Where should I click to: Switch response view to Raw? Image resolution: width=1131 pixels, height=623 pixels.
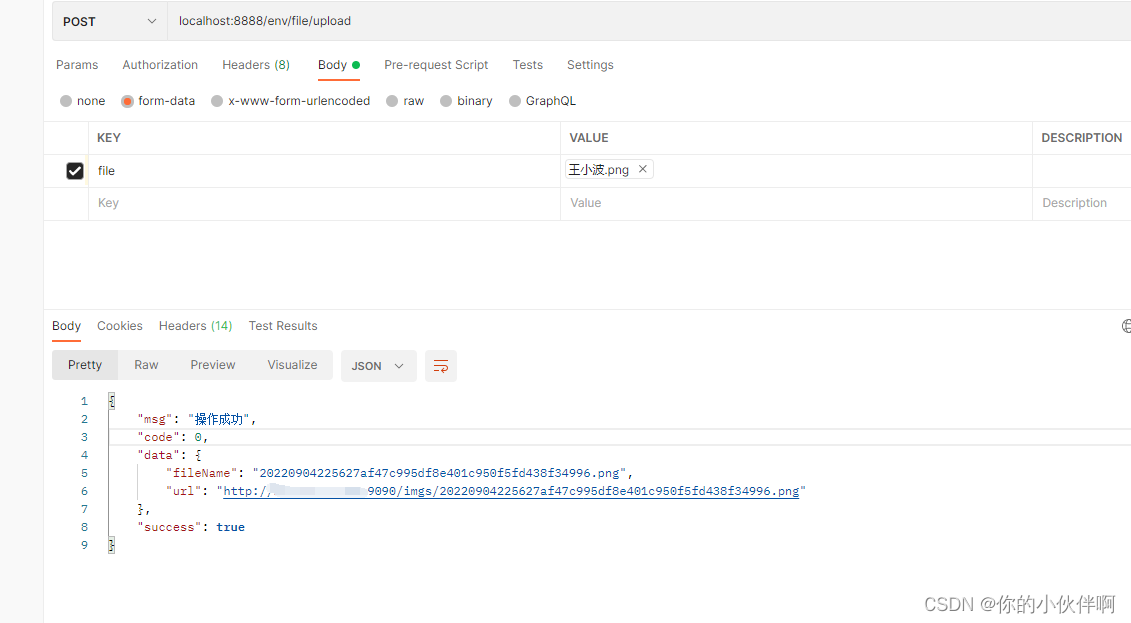pyautogui.click(x=146, y=365)
